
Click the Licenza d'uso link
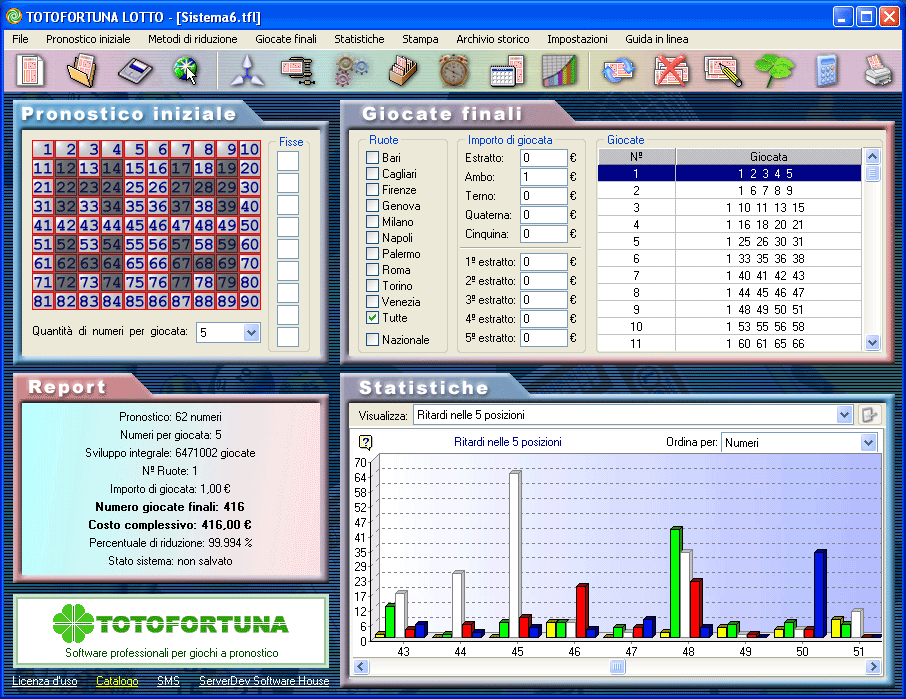(45, 681)
